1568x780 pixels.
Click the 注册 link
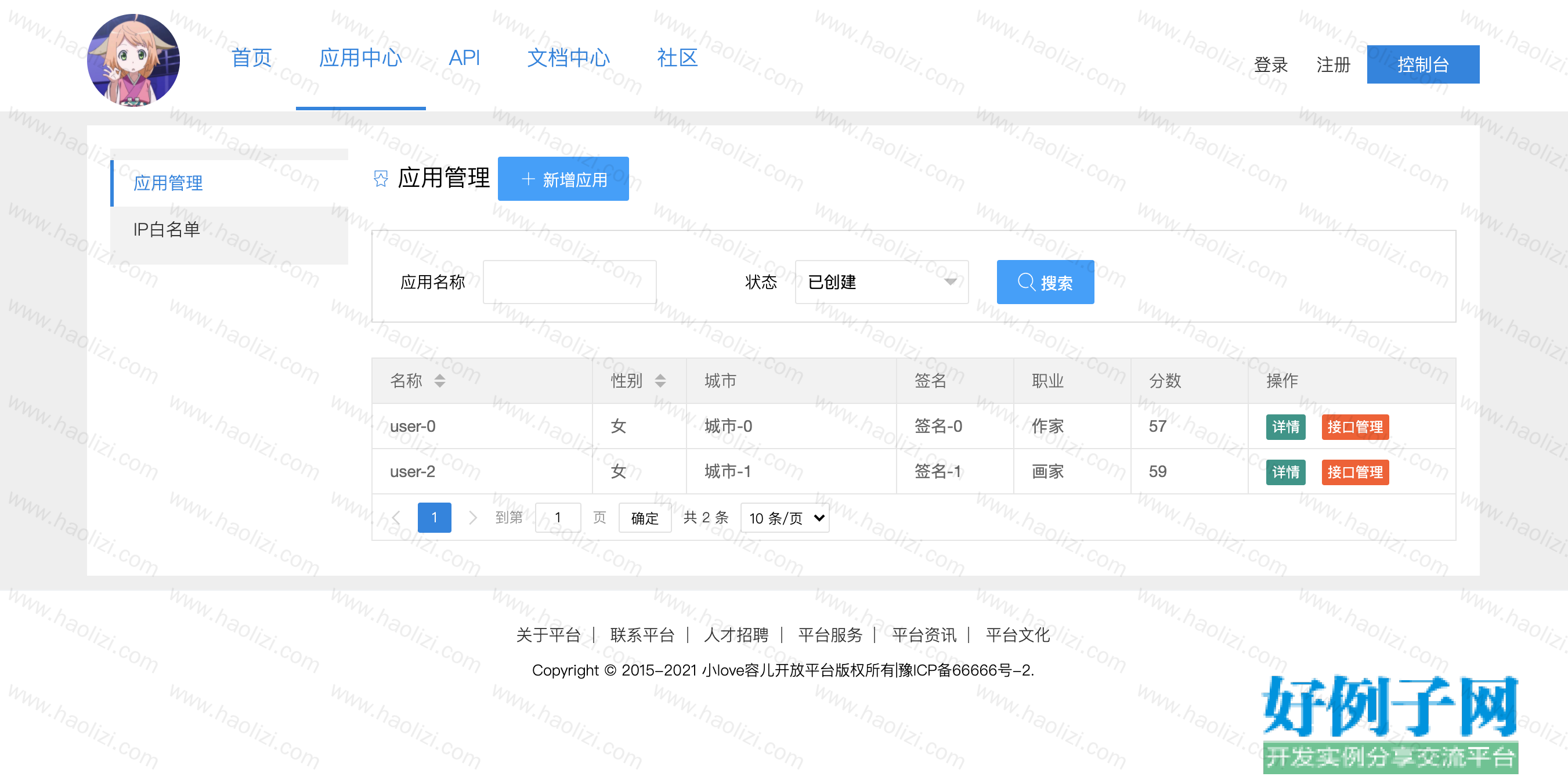[1334, 64]
